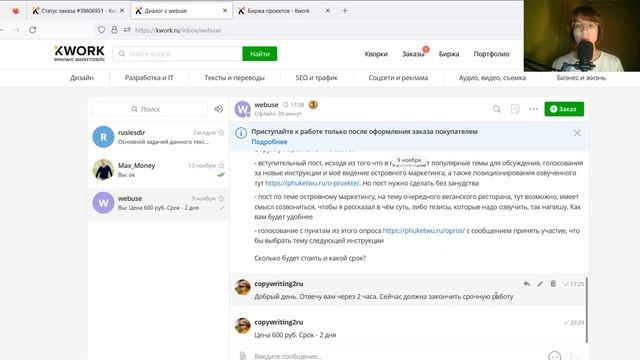Click the sound mute icon beside chat search
This screenshot has height=360, width=640.
coord(219,109)
